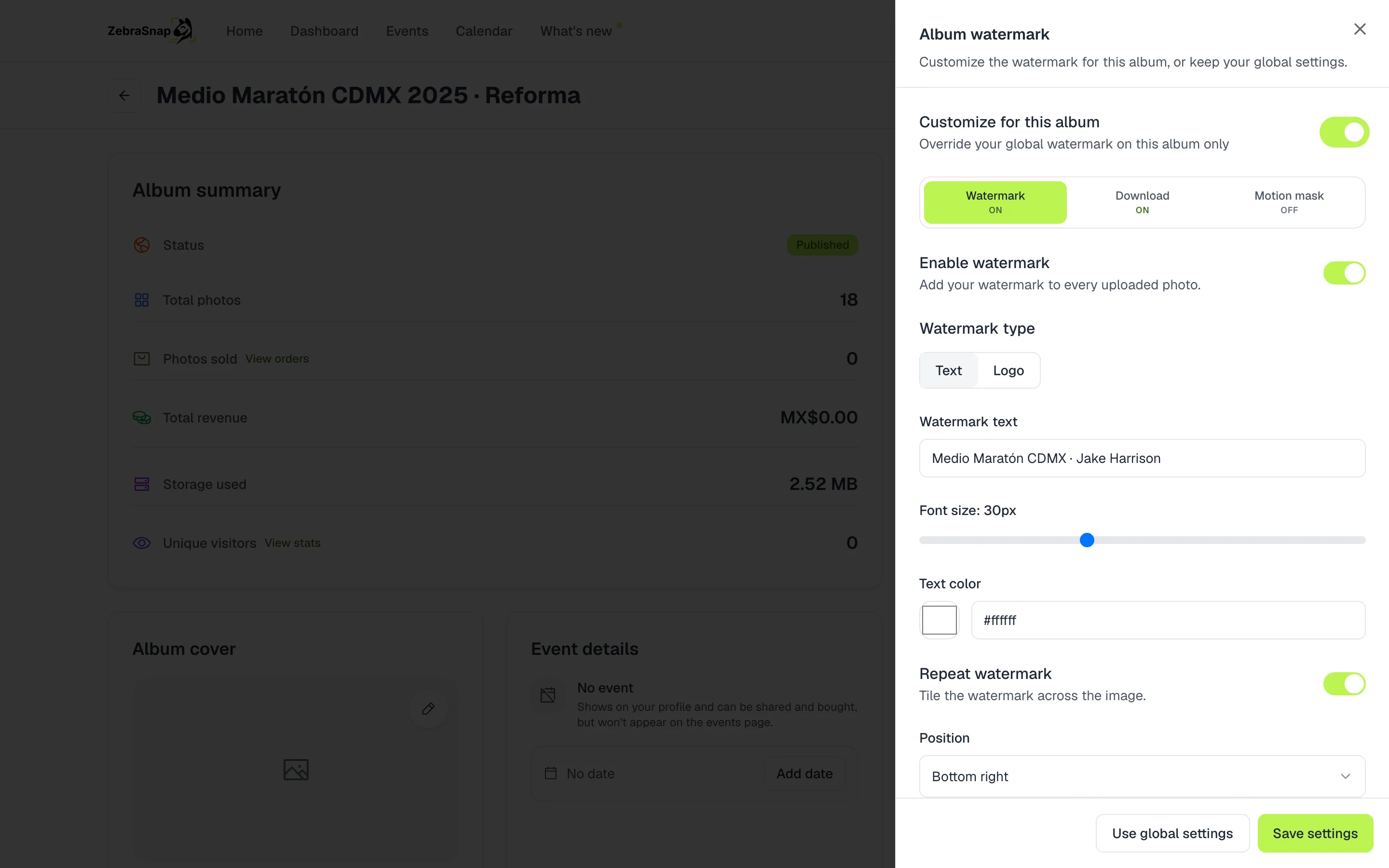This screenshot has width=1389, height=868.
Task: Click the Status globe icon
Action: coord(142,245)
